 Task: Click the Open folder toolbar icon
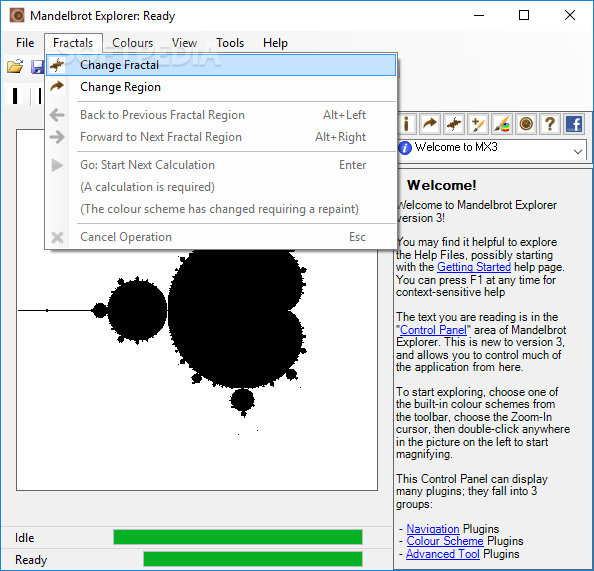15,67
